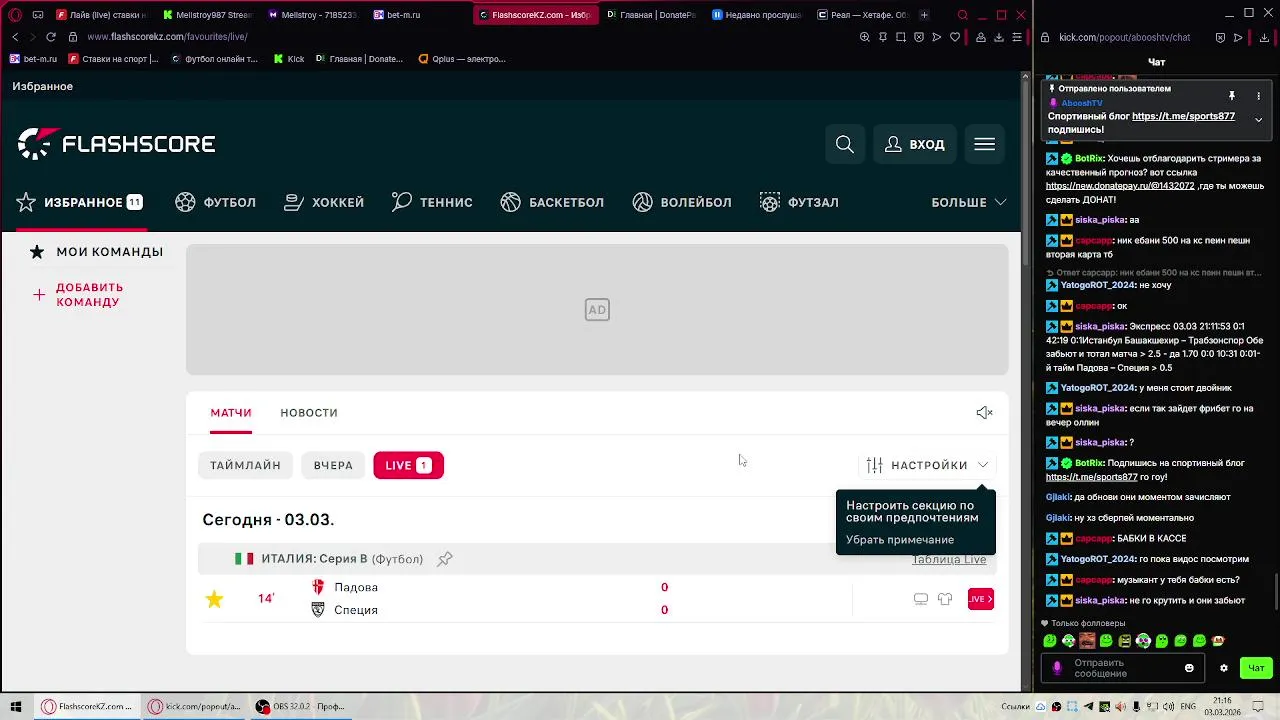Open the Ставки на спорт bookmark
Screen dimensions: 1280x720
(113, 59)
